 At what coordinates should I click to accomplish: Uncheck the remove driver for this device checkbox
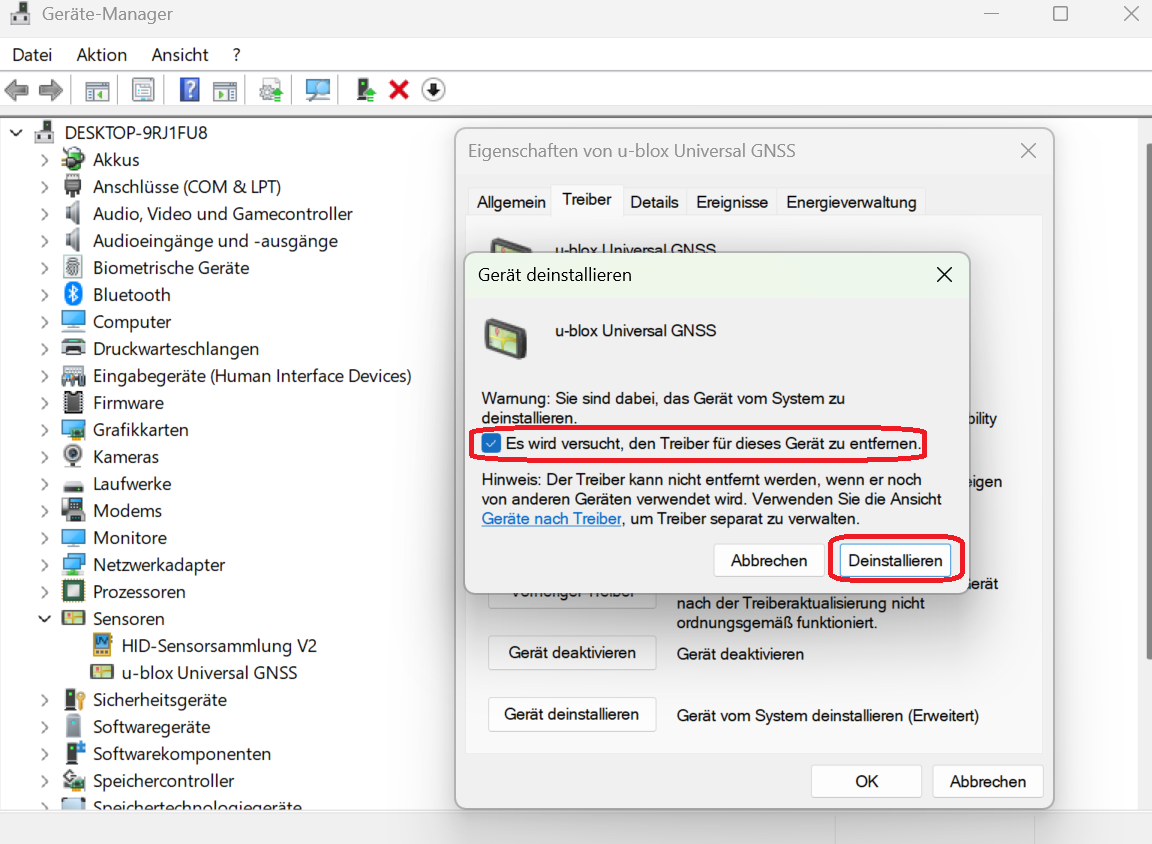(x=491, y=442)
